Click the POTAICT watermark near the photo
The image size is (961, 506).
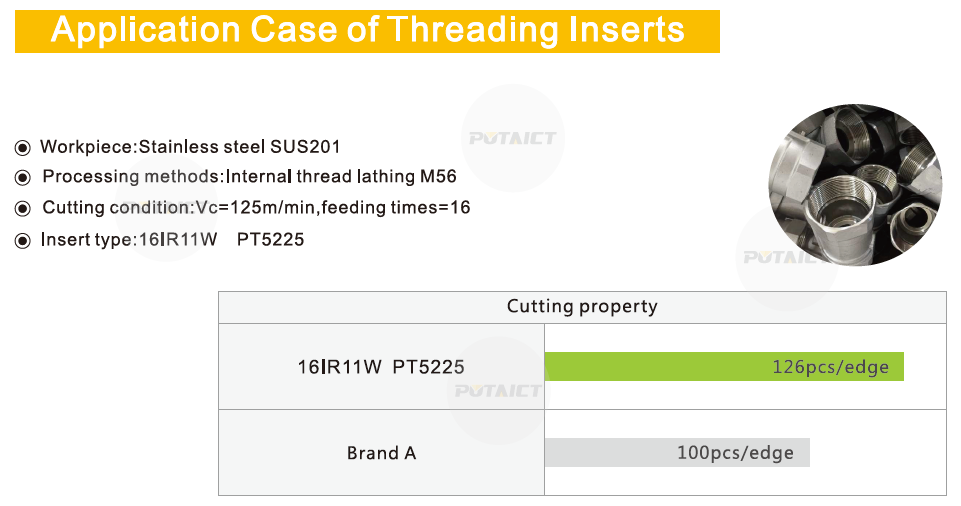781,257
